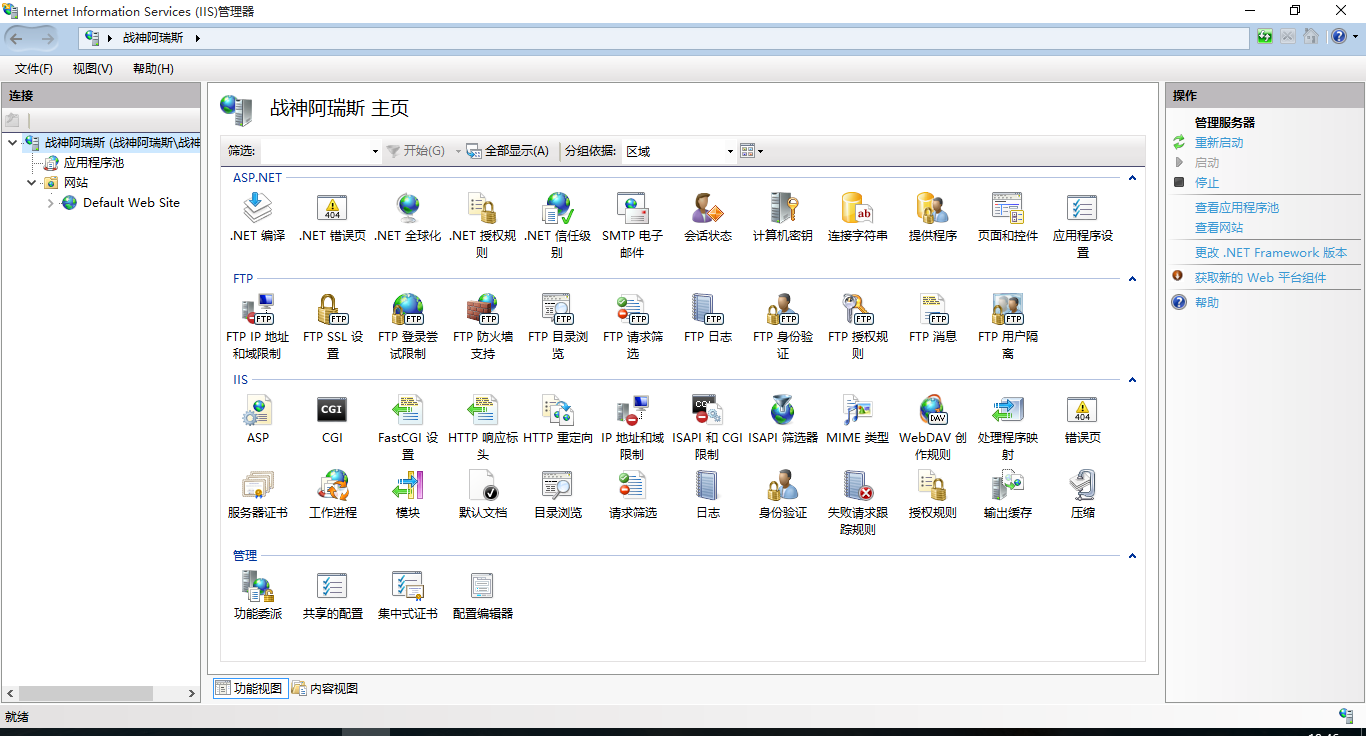Open the FTP 身份验证 icon
1366x736 pixels.
[783, 309]
